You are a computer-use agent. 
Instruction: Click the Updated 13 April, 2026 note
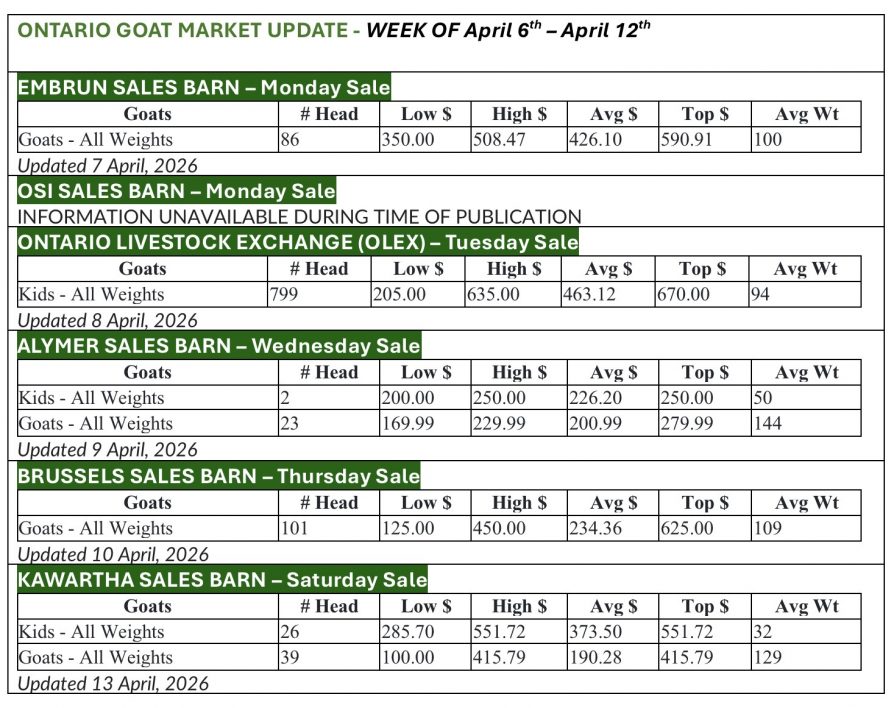pos(113,684)
